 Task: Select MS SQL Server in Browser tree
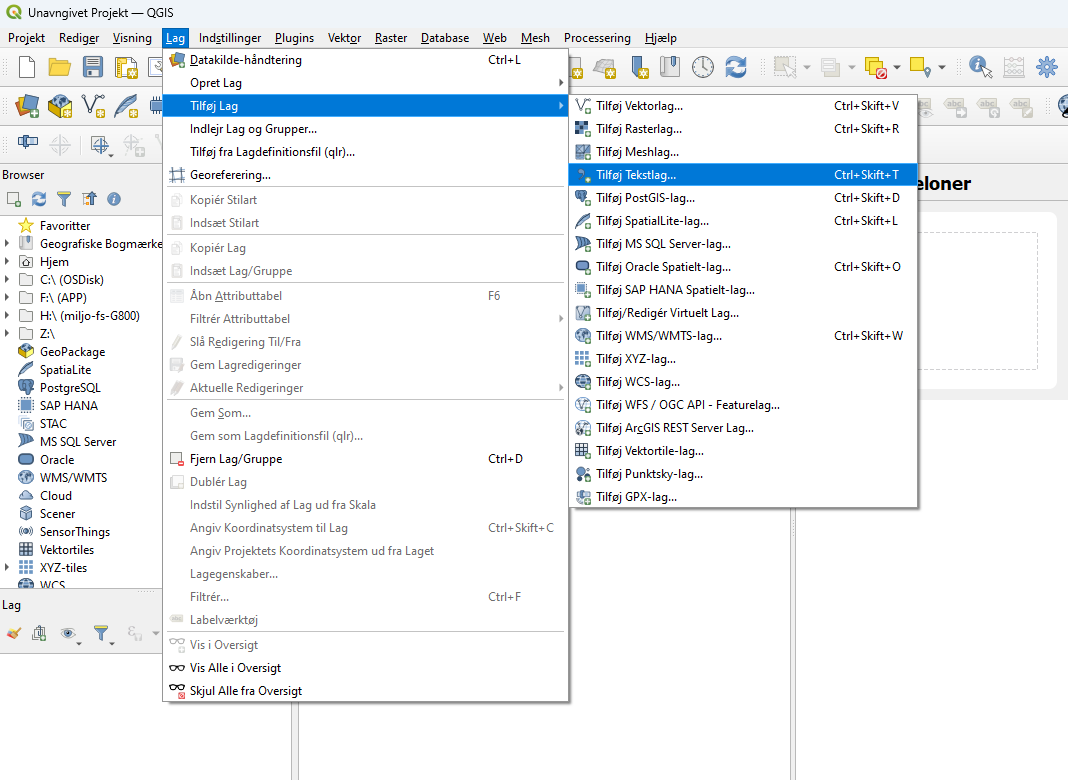coord(78,441)
